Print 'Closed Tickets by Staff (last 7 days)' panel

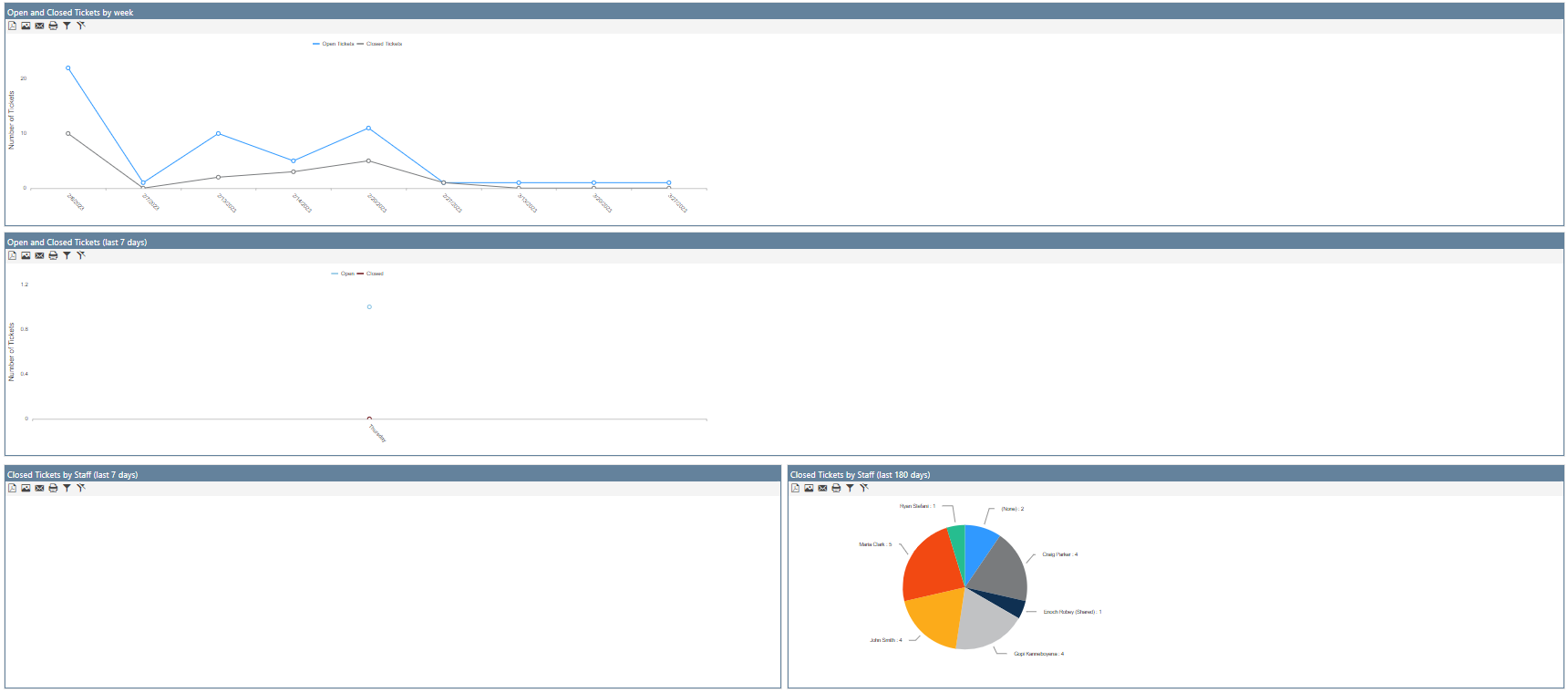tap(53, 488)
